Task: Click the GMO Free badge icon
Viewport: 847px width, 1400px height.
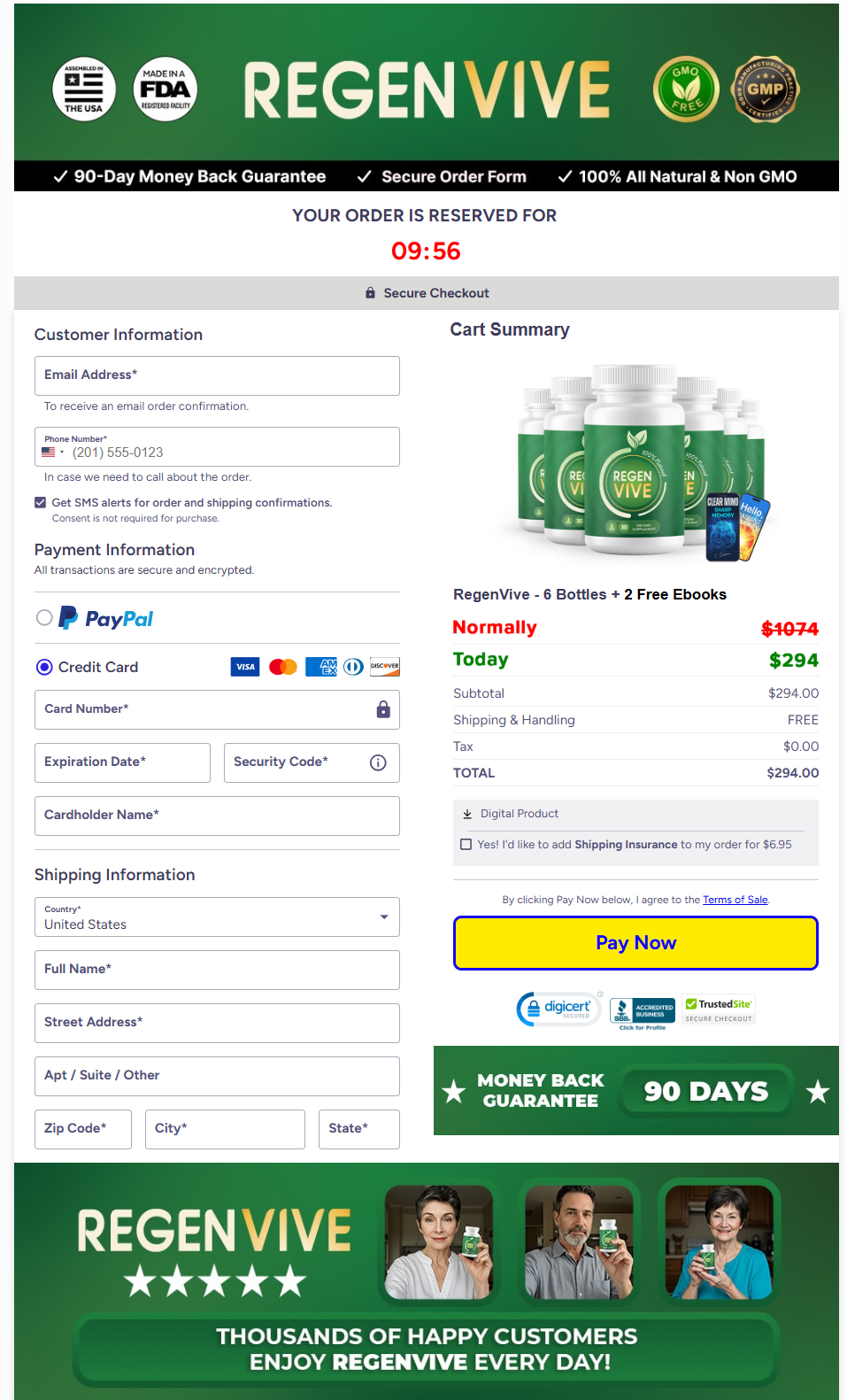Action: click(685, 89)
